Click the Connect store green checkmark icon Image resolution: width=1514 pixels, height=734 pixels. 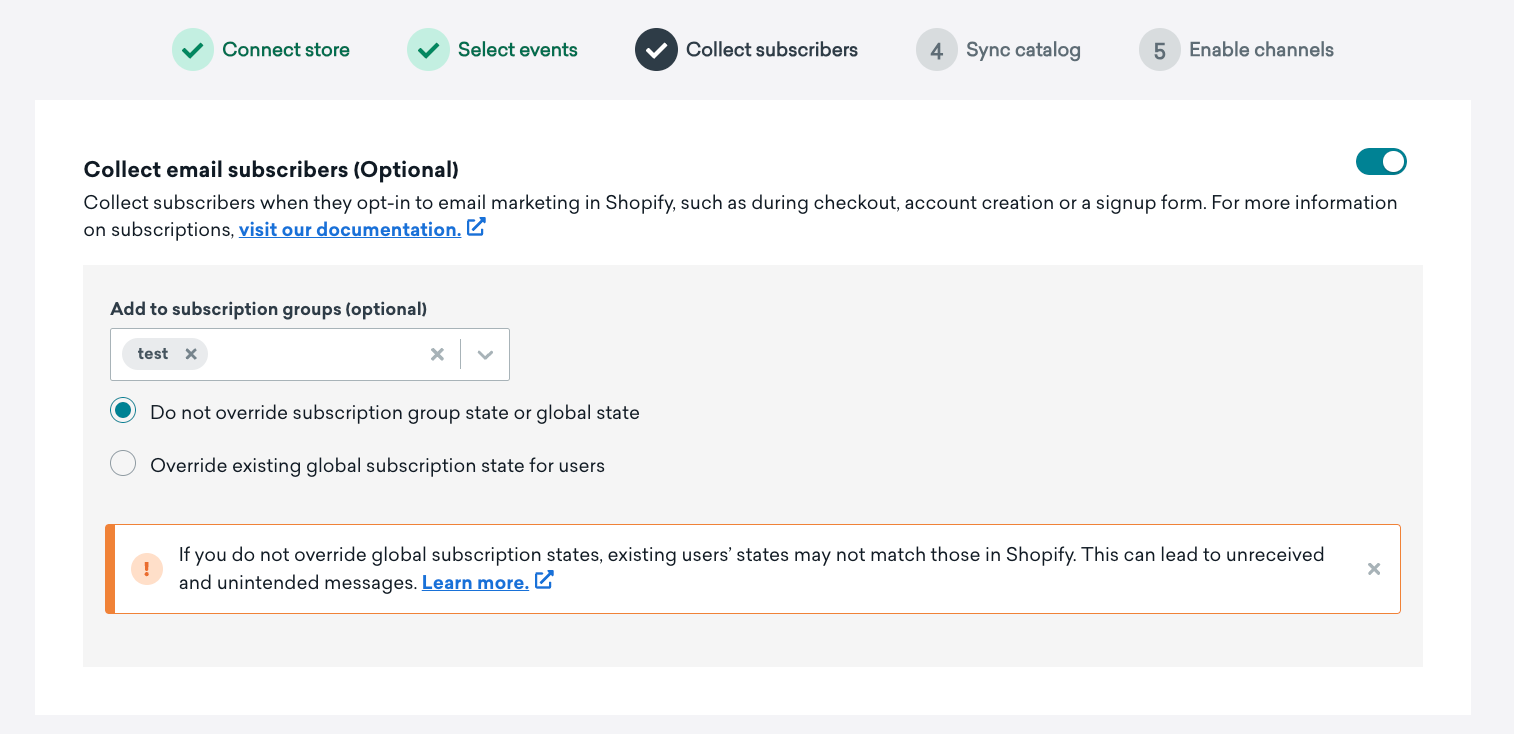pos(193,50)
